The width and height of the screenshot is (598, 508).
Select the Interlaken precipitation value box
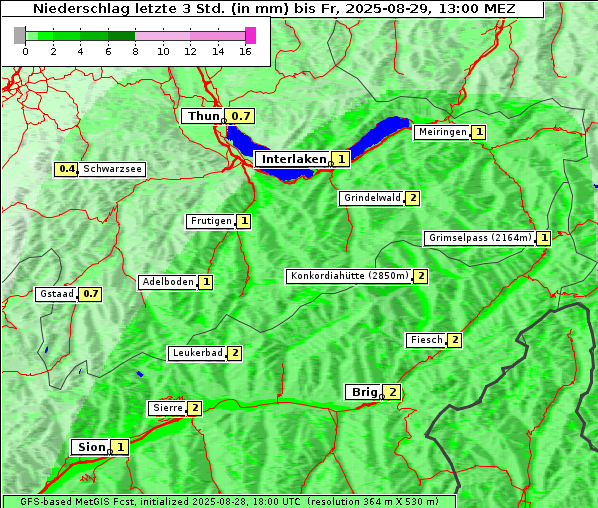[x=341, y=159]
